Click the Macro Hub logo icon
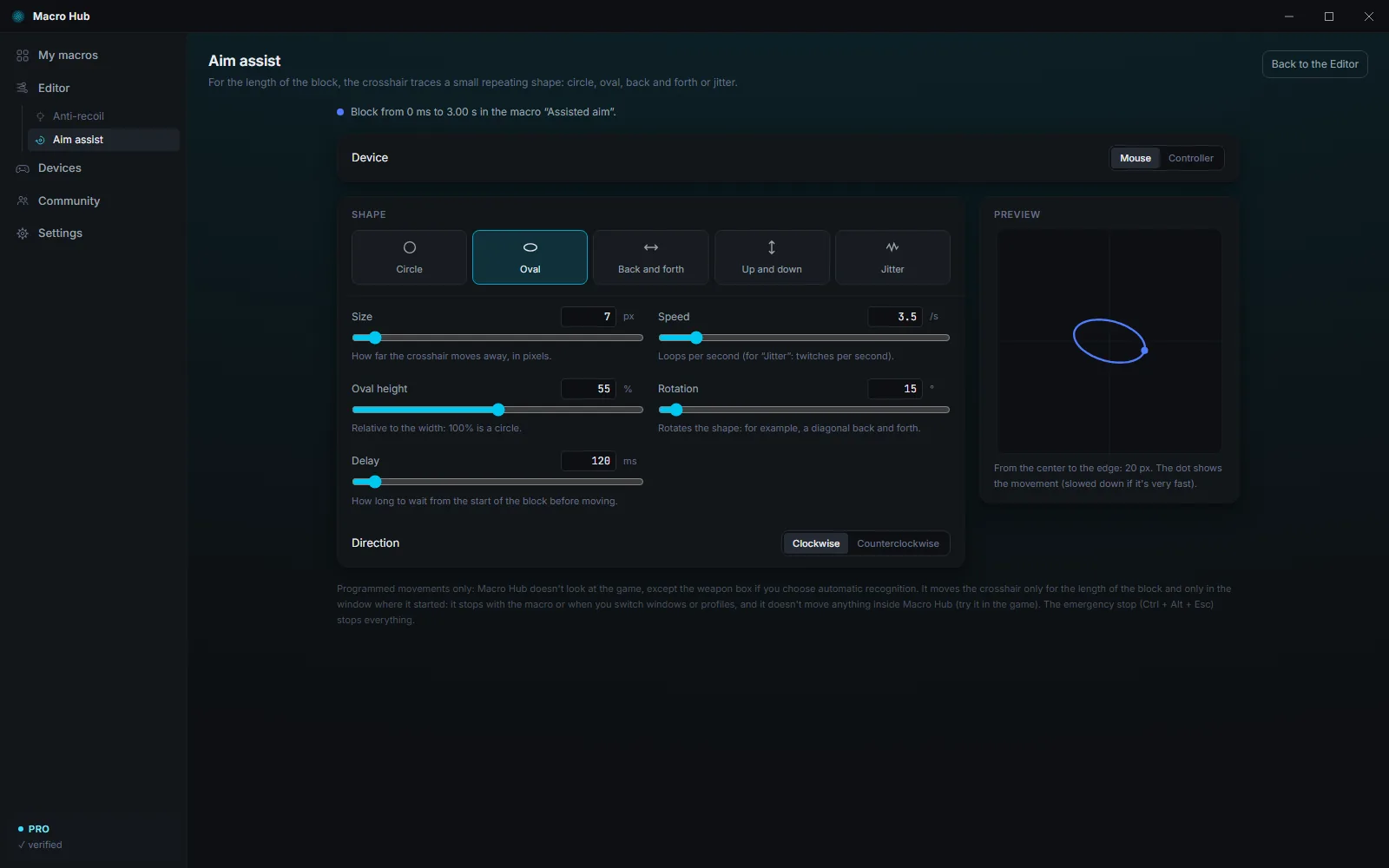Image resolution: width=1389 pixels, height=868 pixels. click(18, 16)
